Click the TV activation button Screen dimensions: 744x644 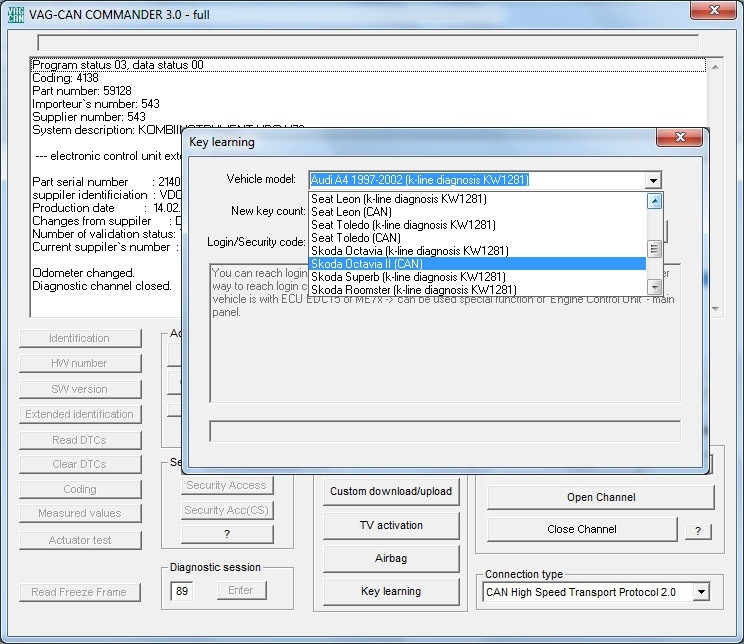coord(391,525)
